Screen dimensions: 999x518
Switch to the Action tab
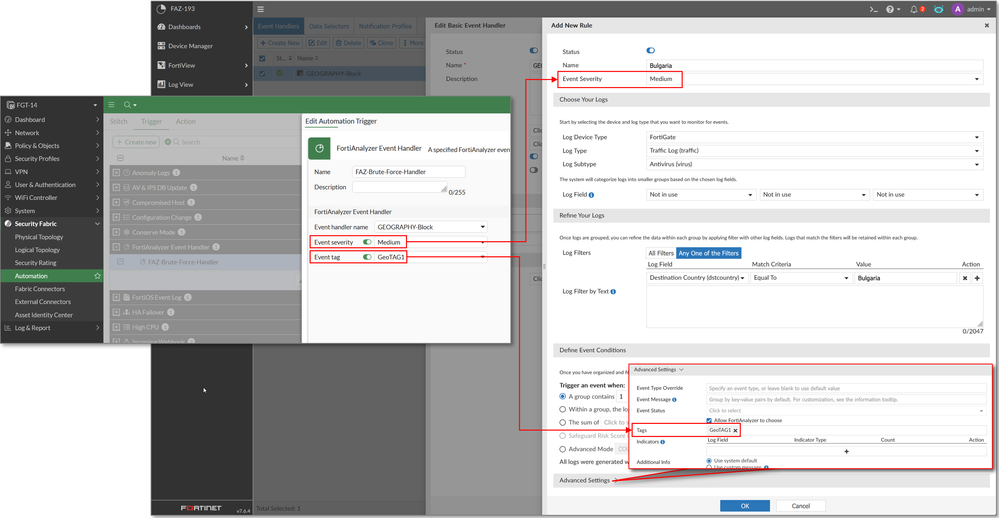pyautogui.click(x=185, y=122)
